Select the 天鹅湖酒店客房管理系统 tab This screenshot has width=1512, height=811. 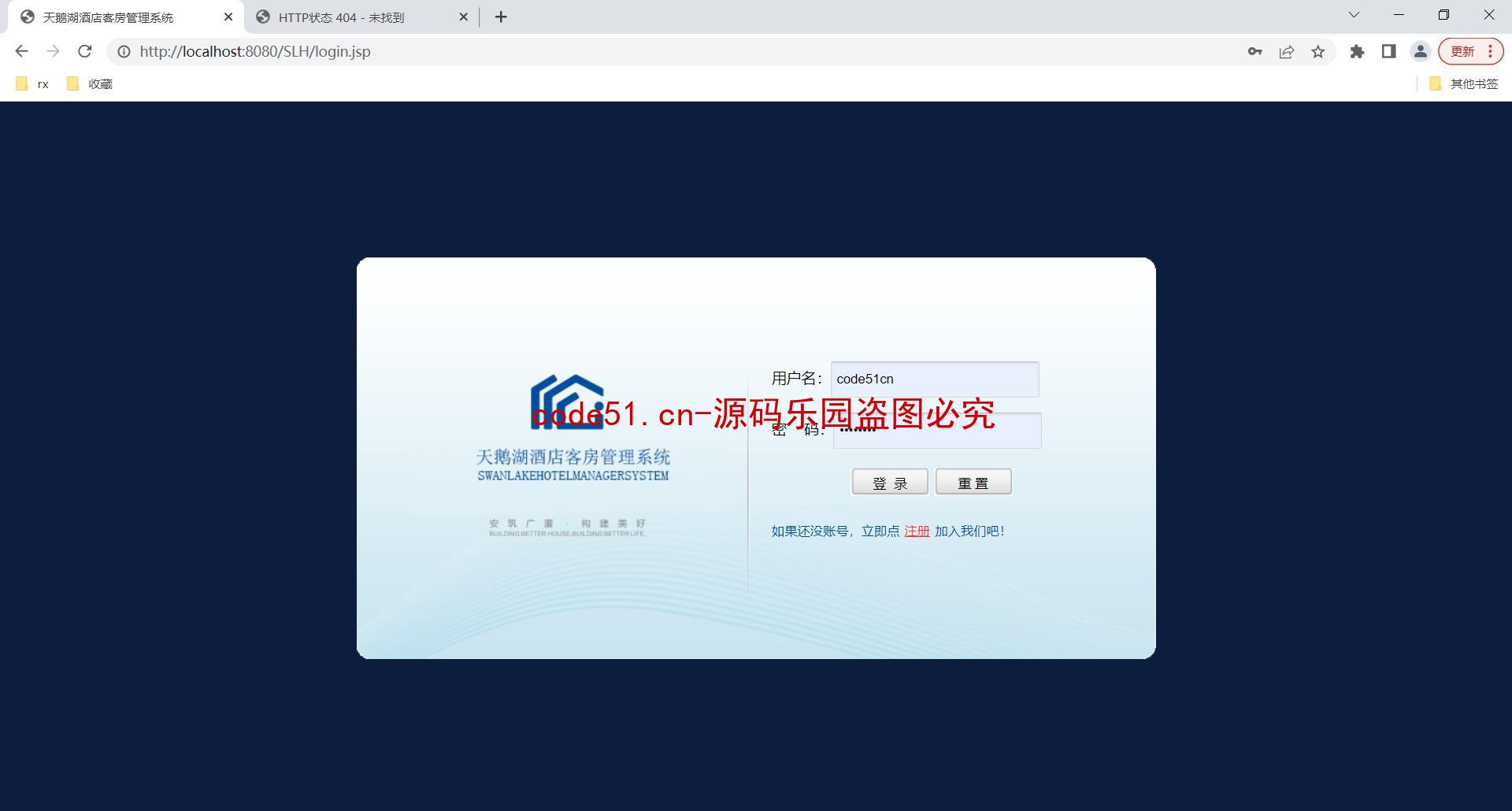pos(126,17)
